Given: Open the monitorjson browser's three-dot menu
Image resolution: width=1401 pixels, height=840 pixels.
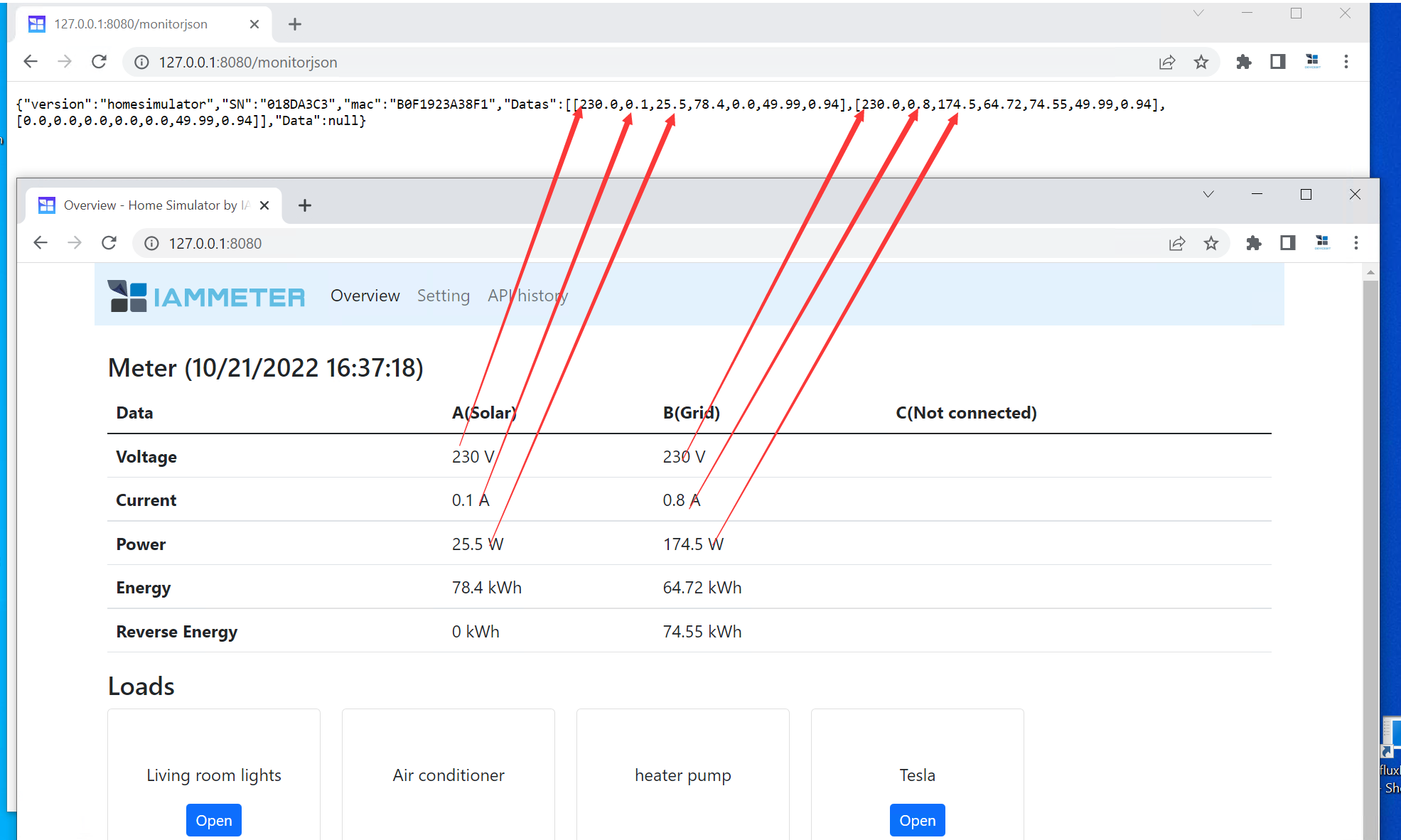Looking at the screenshot, I should 1346,62.
